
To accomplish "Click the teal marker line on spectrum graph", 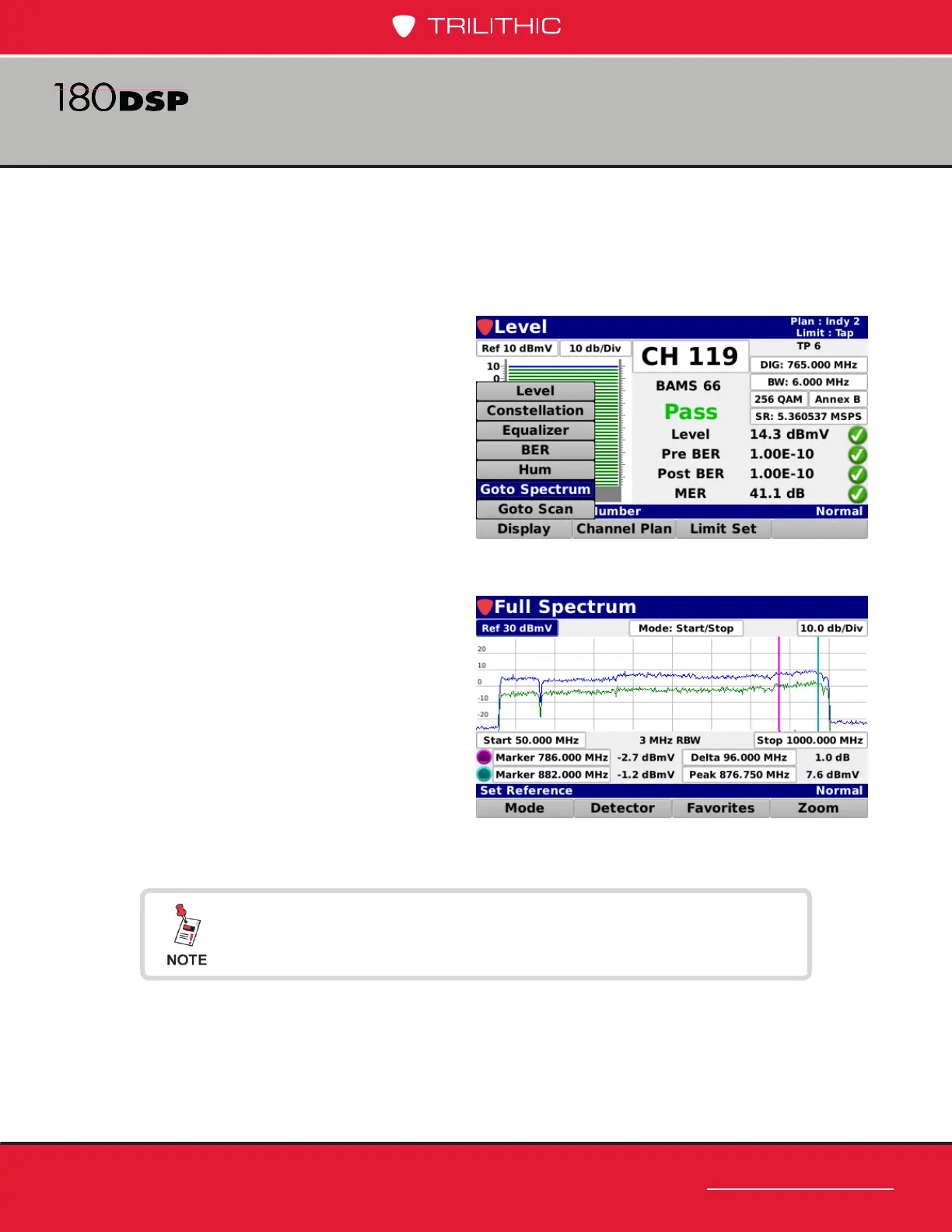I will pyautogui.click(x=818, y=684).
